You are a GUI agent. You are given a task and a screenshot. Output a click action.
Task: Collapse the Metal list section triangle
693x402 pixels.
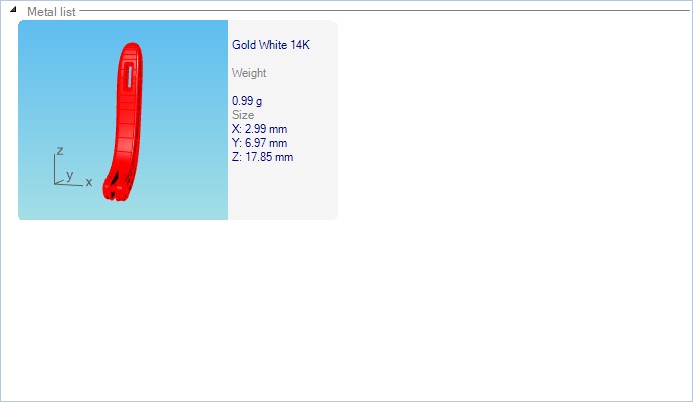(13, 11)
